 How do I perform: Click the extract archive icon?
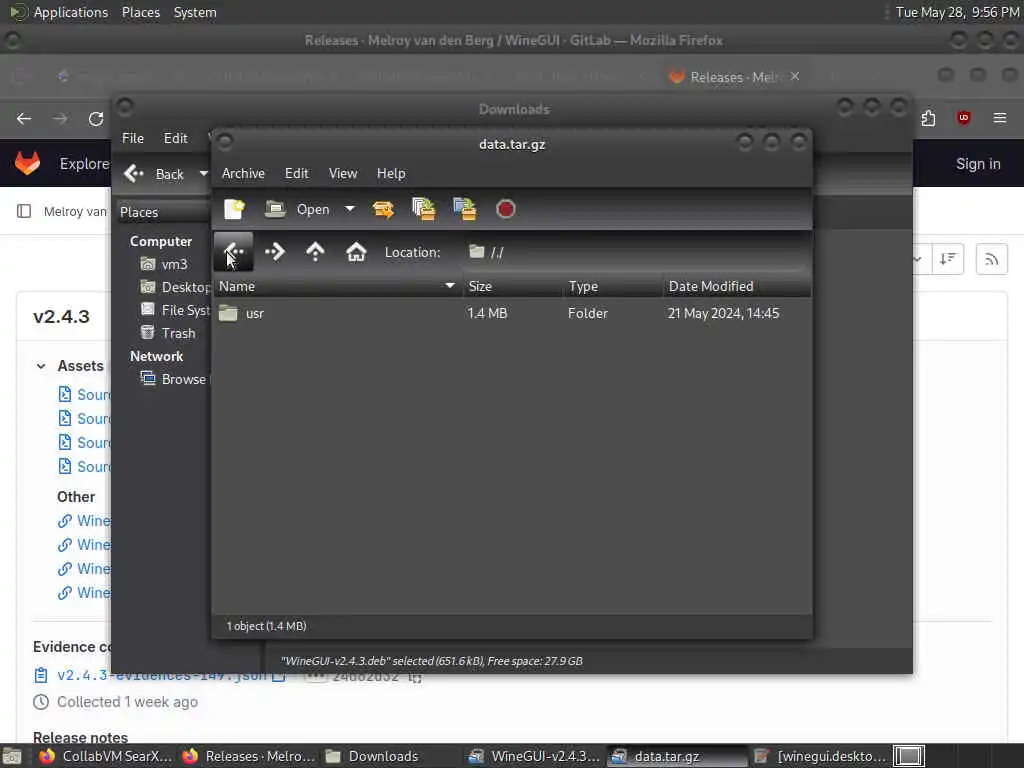click(x=383, y=209)
